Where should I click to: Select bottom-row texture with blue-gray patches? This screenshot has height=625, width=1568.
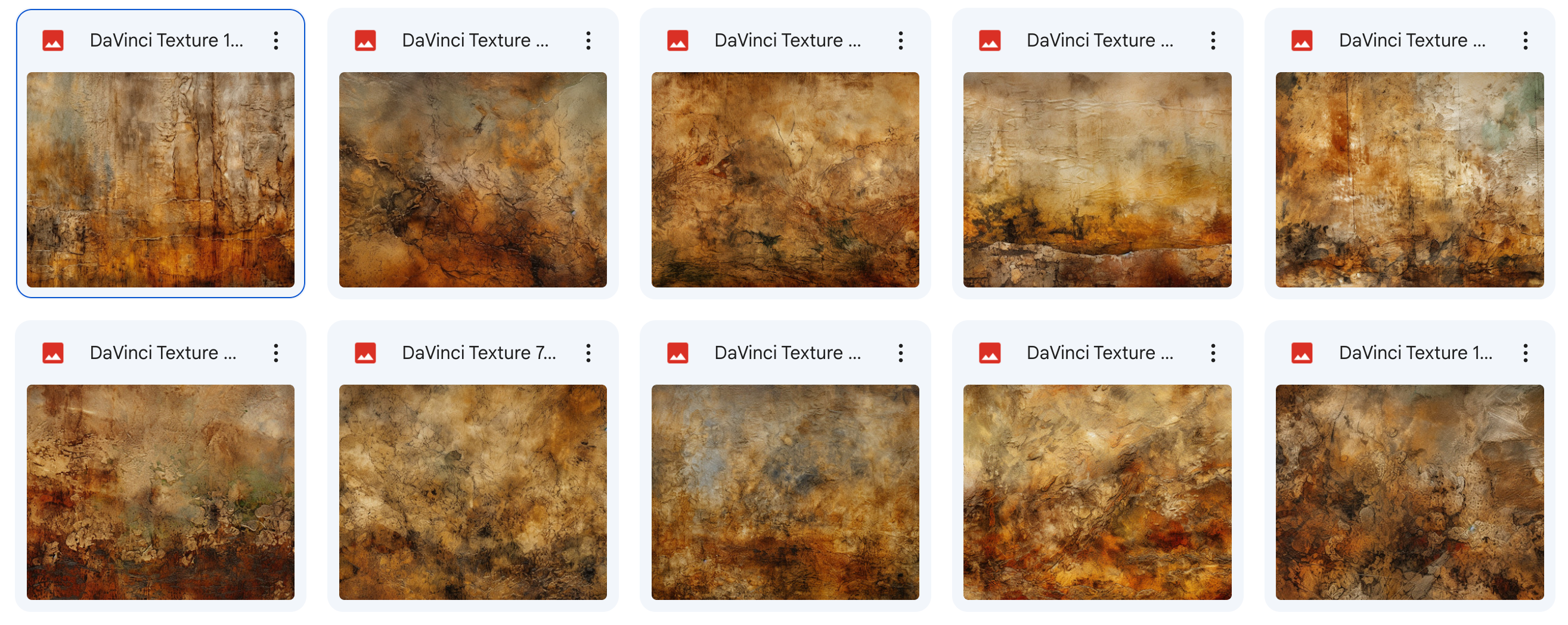(785, 492)
